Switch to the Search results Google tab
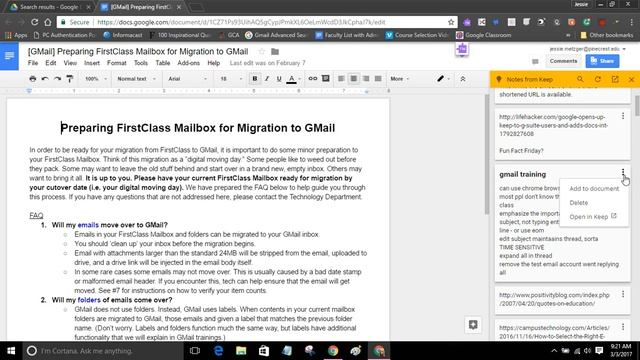 49,7
